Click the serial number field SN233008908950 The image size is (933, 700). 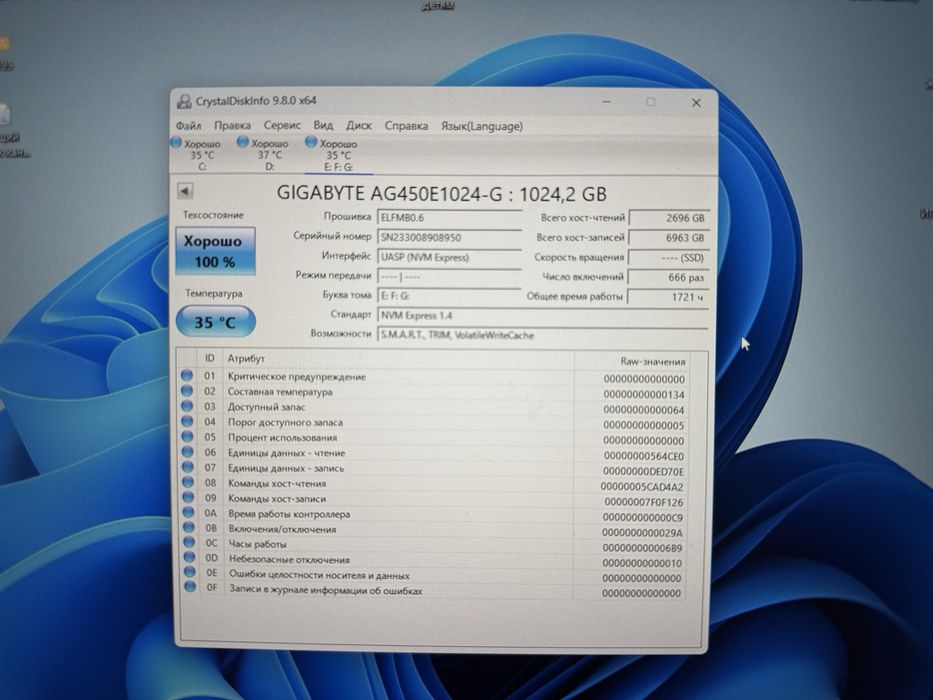[449, 237]
